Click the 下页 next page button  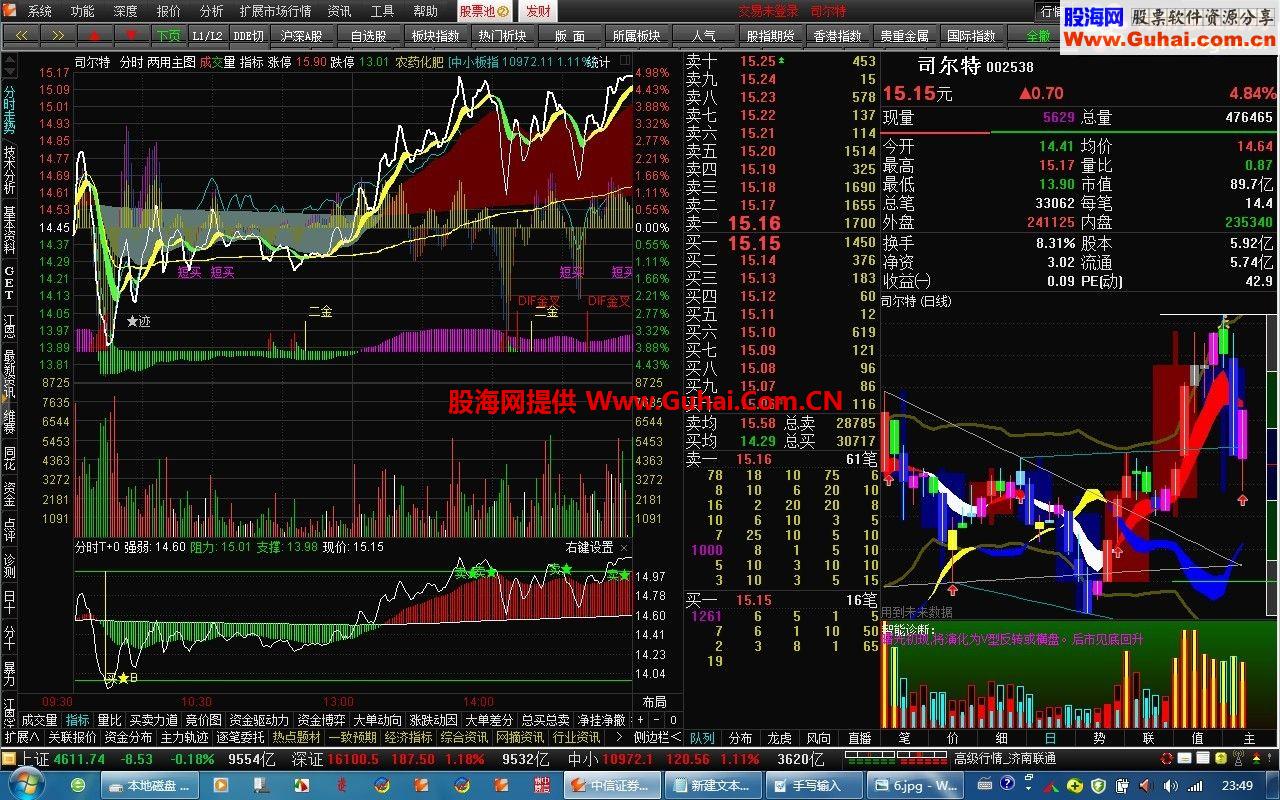click(168, 35)
